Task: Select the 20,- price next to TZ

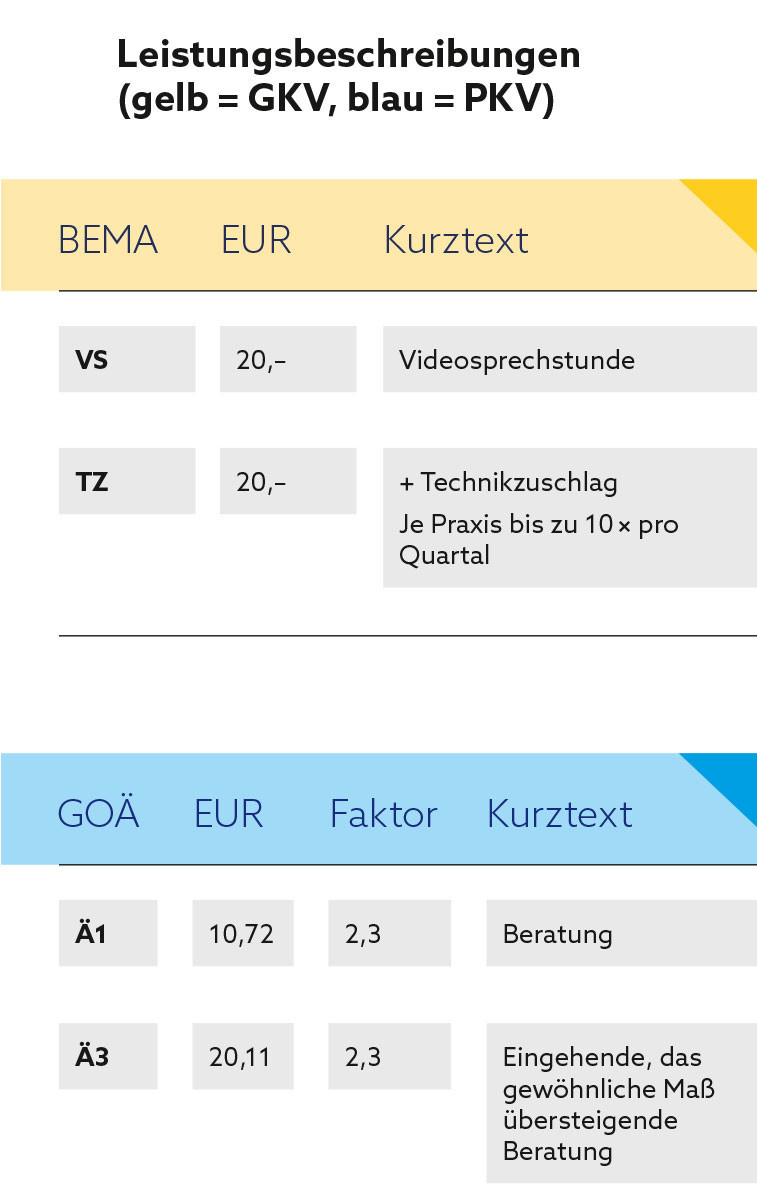Action: 288,481
